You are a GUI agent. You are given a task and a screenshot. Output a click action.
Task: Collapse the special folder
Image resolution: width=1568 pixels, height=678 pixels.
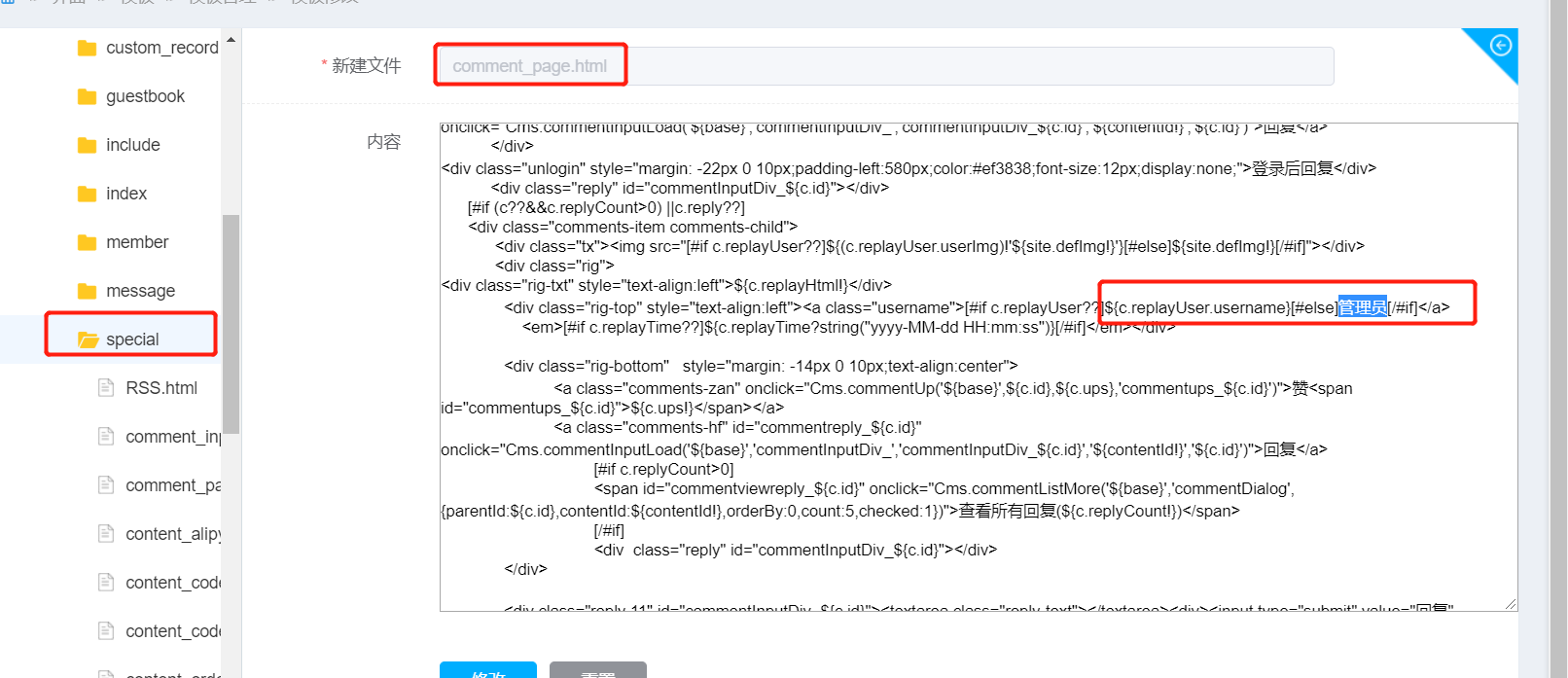(x=132, y=339)
